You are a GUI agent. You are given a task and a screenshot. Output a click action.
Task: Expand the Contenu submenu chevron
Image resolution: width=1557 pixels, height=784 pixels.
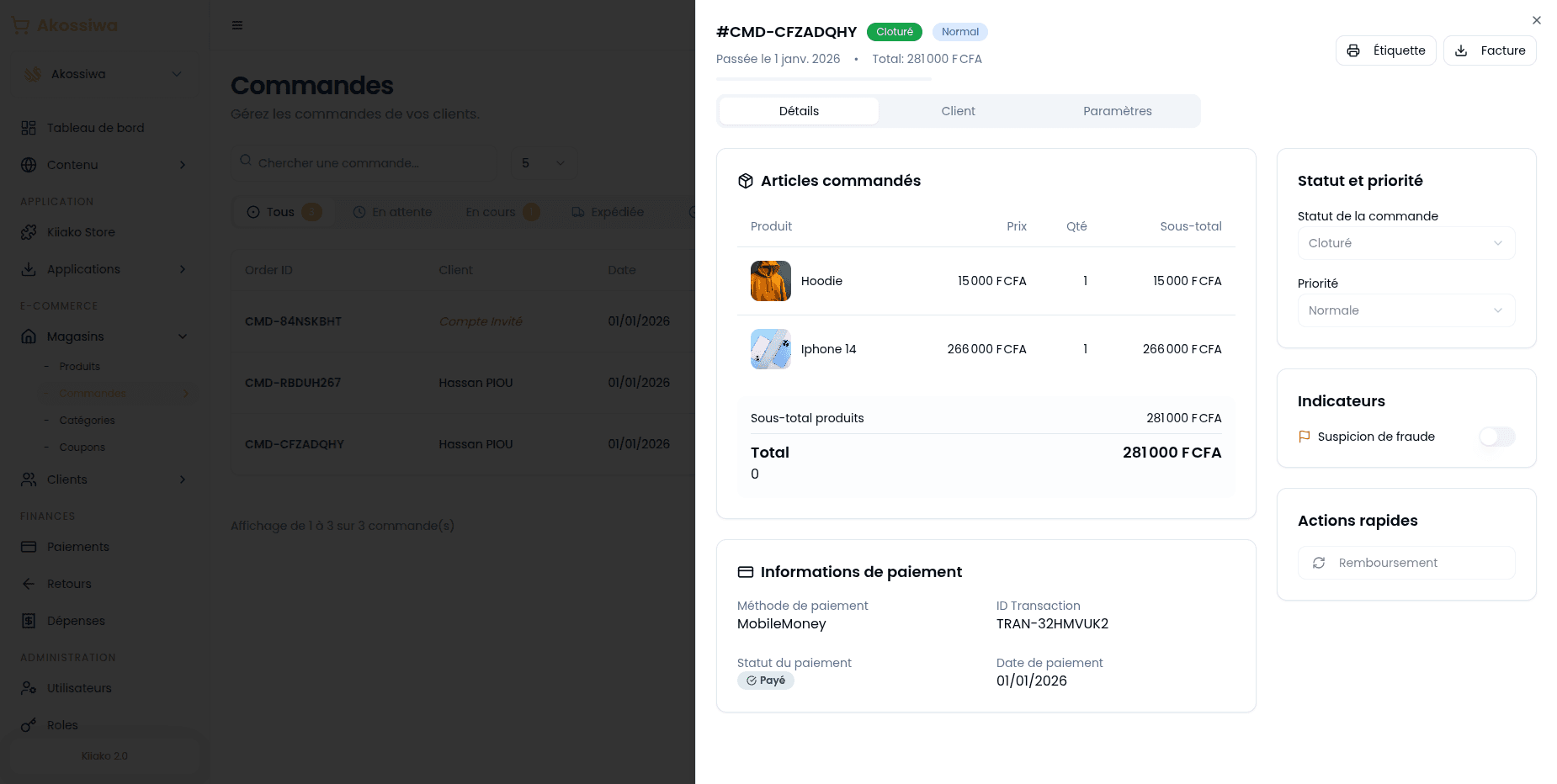183,165
